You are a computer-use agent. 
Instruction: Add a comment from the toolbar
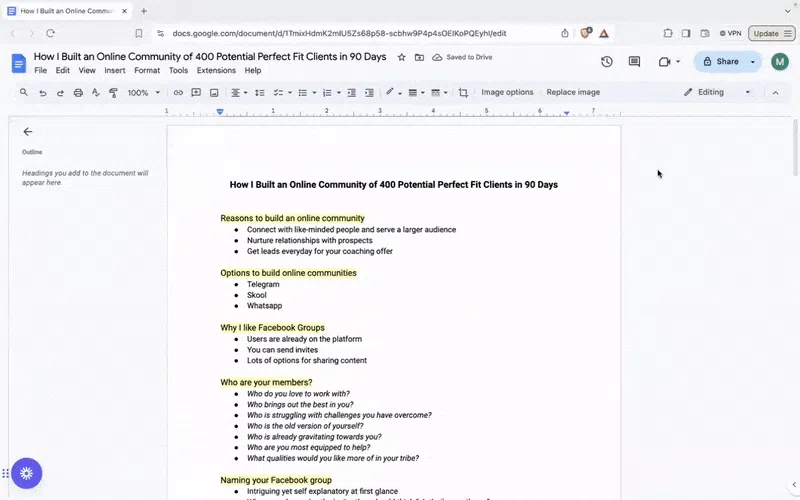point(196,93)
